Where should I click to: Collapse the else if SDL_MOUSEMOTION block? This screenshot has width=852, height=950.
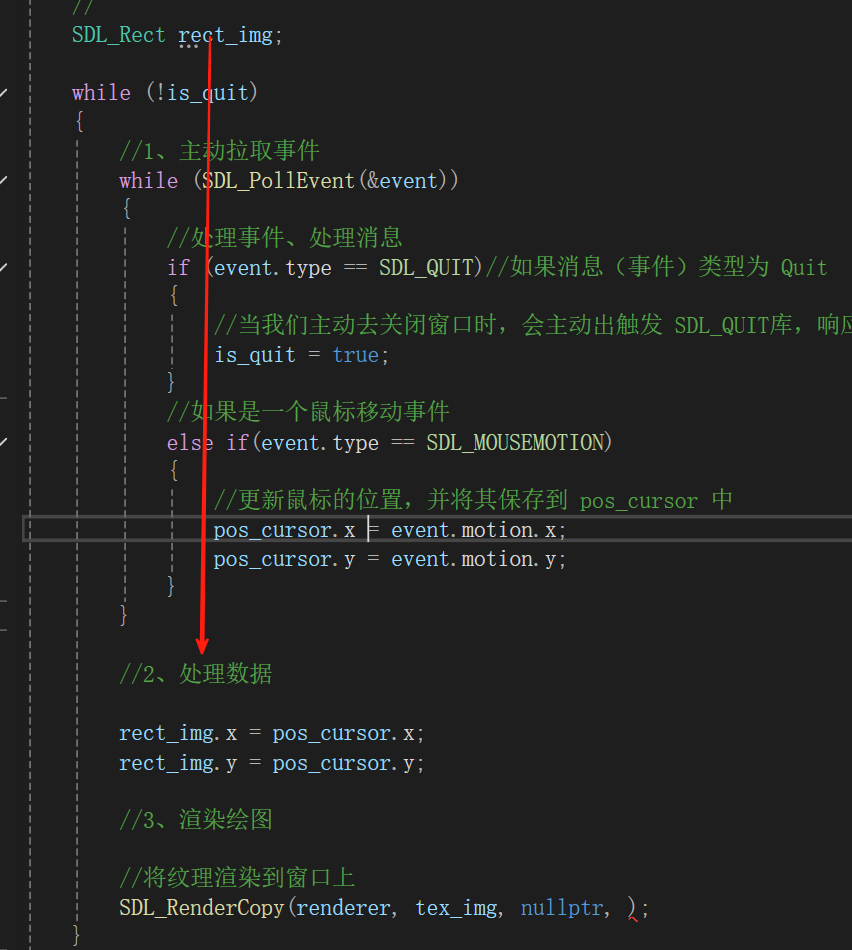click(x=3, y=442)
